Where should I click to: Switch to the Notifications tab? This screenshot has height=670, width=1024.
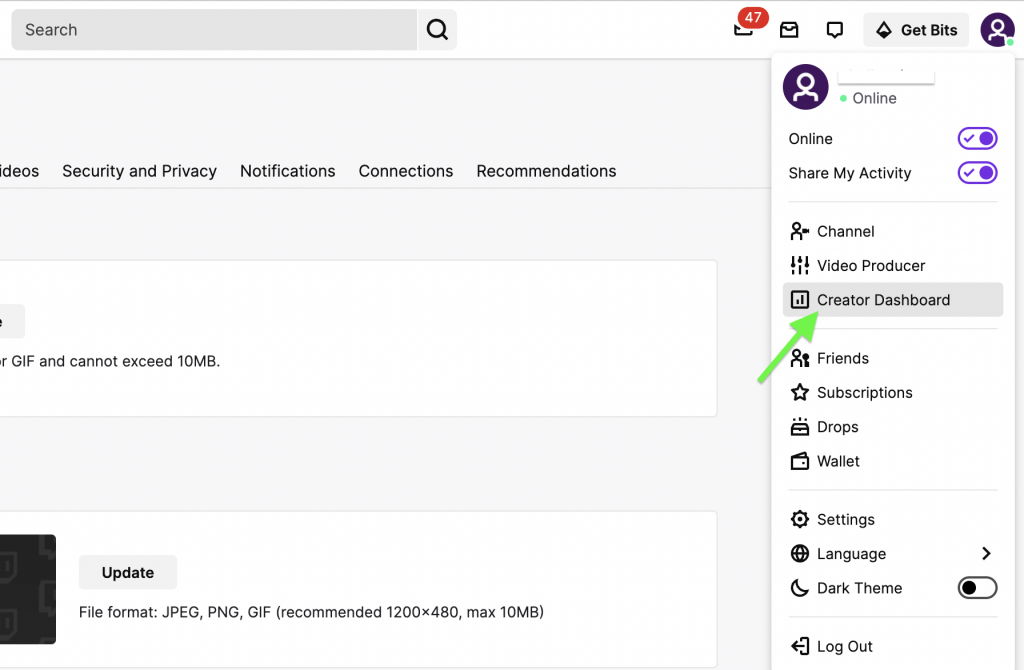[287, 171]
